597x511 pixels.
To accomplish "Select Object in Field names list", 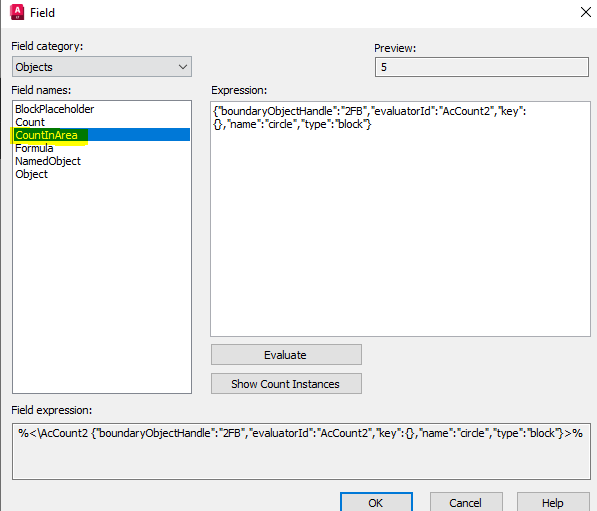I will pos(32,174).
